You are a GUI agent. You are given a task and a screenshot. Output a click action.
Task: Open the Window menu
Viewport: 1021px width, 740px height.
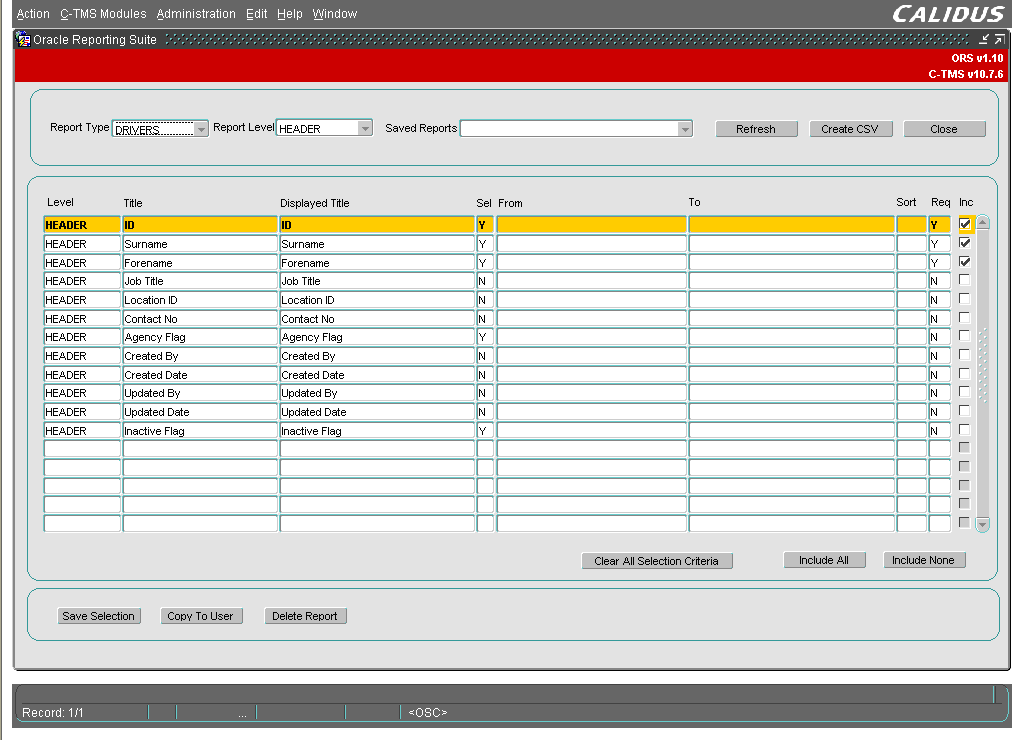point(335,14)
